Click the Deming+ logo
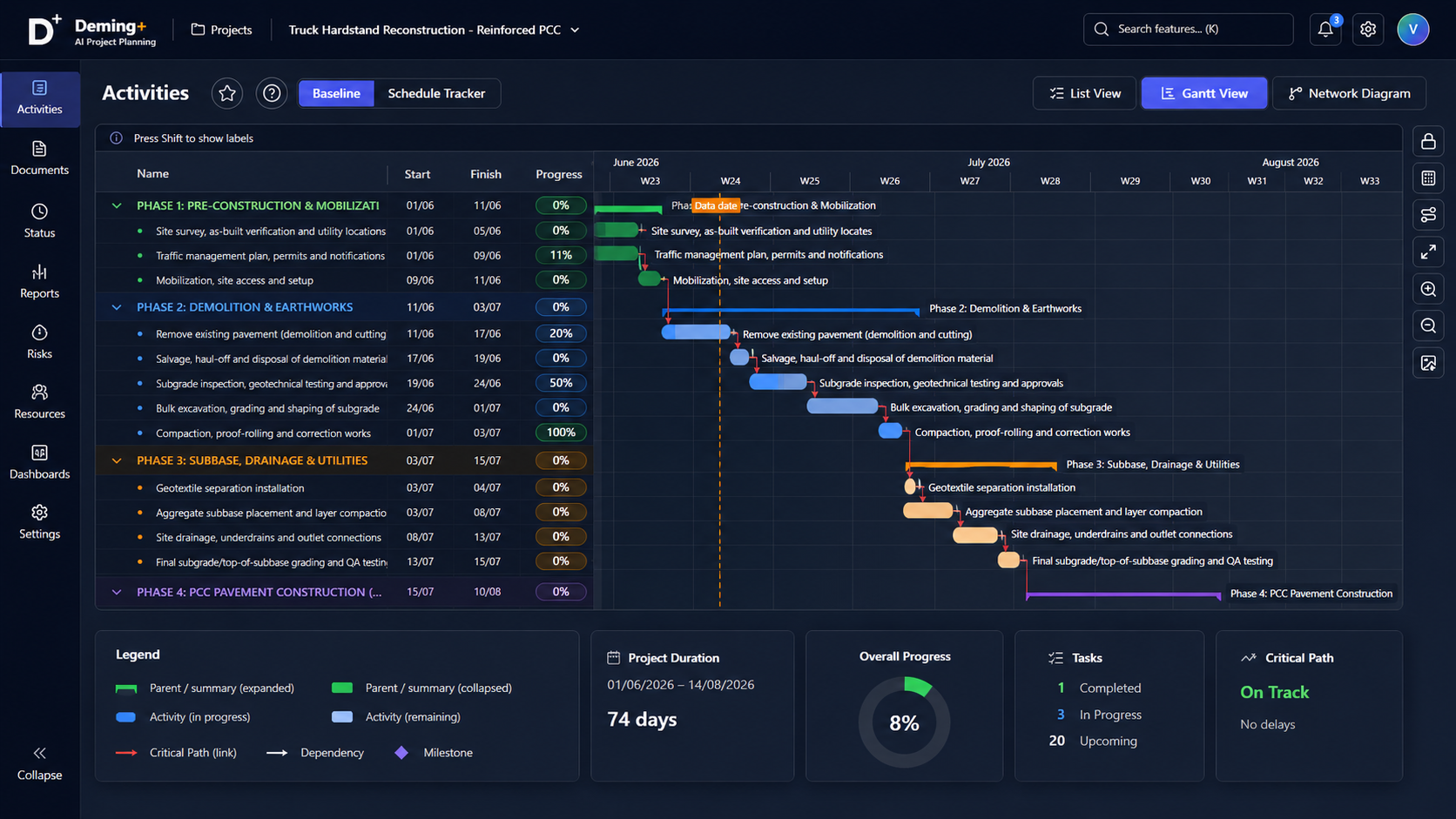The height and width of the screenshot is (819, 1456). tap(91, 30)
